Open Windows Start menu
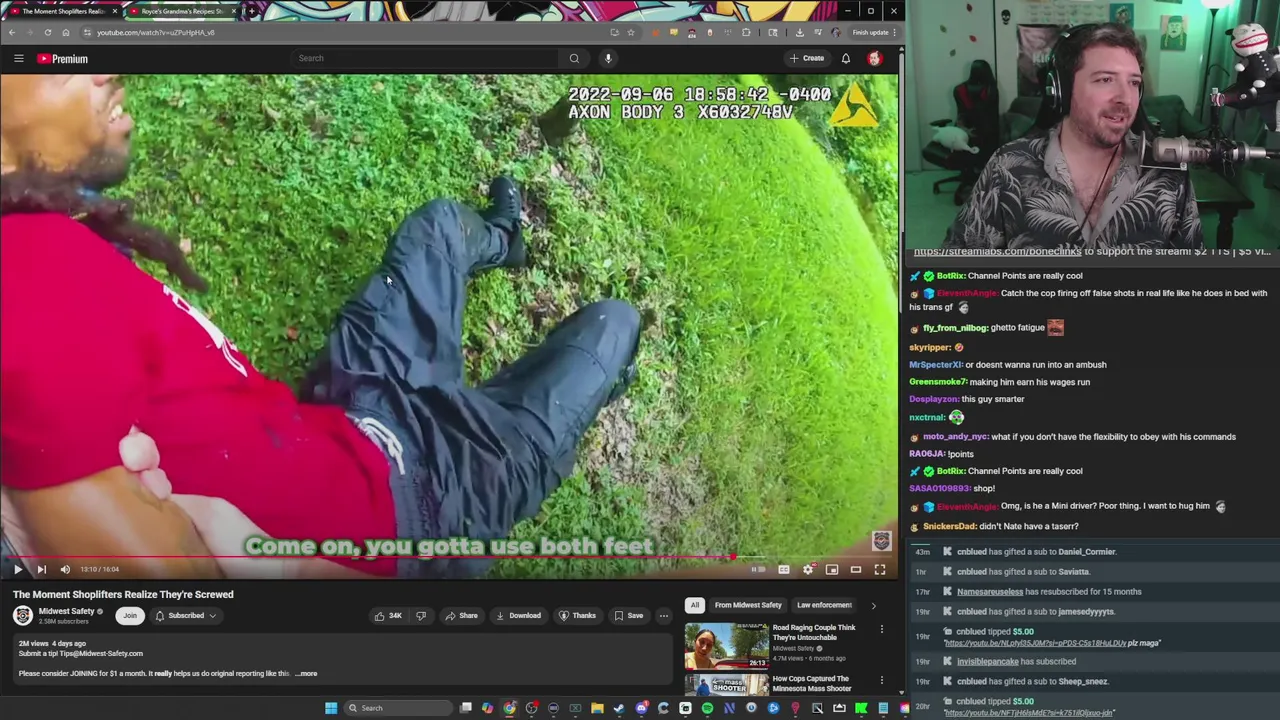This screenshot has height=720, width=1280. (x=331, y=708)
